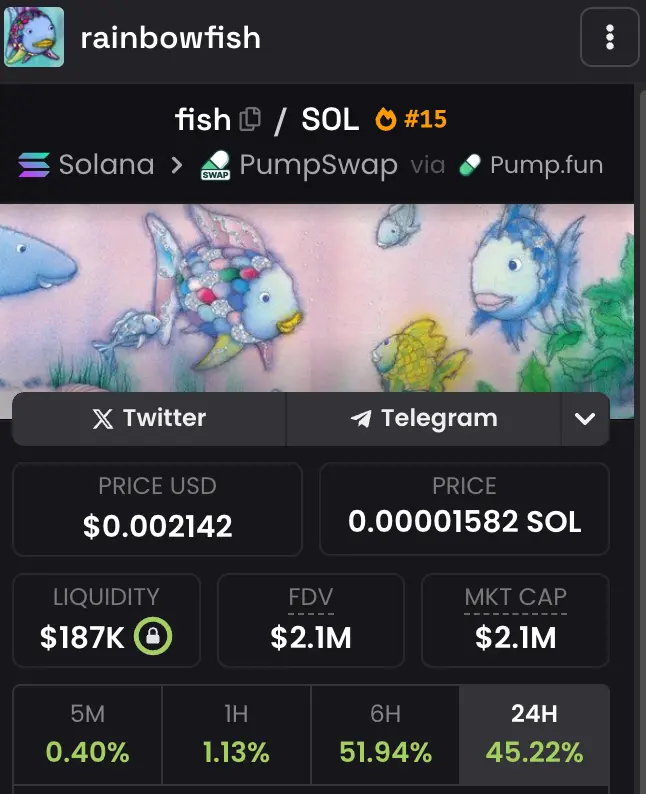Screen dimensions: 646x794
Task: Click the Solana chain logo
Action: 34,165
